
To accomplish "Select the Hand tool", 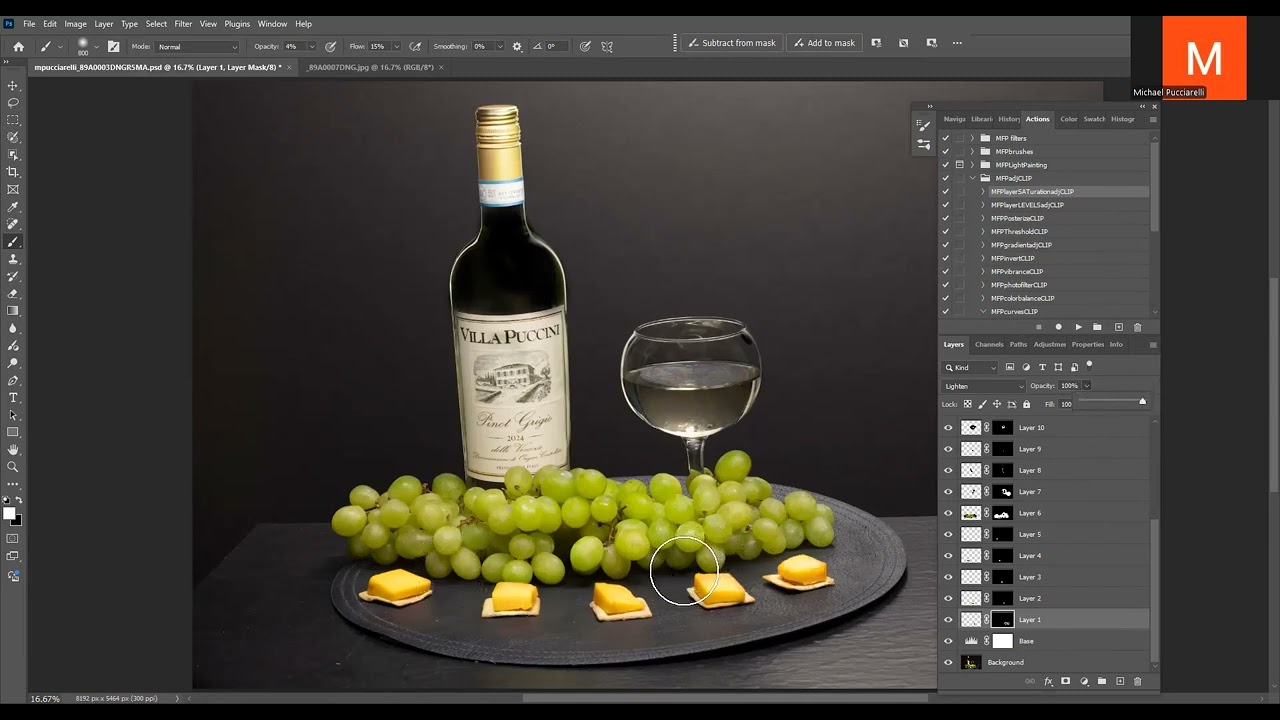I will (x=13, y=450).
